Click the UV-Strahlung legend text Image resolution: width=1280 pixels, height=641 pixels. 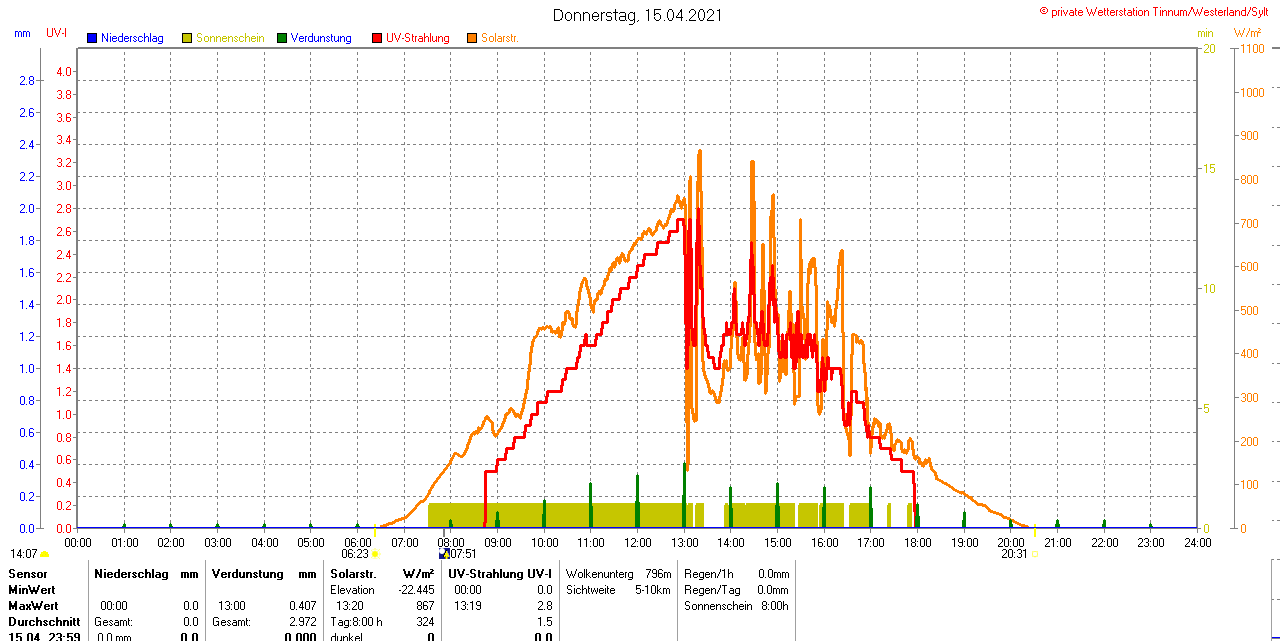coord(418,38)
